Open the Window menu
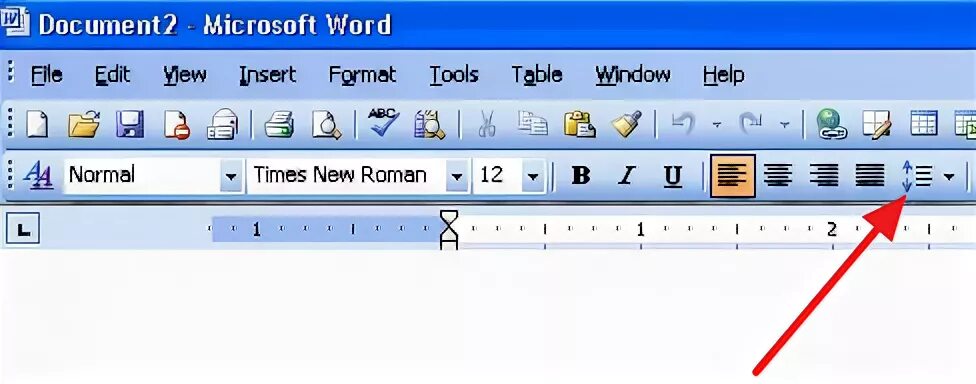The width and height of the screenshot is (976, 384). click(x=633, y=75)
